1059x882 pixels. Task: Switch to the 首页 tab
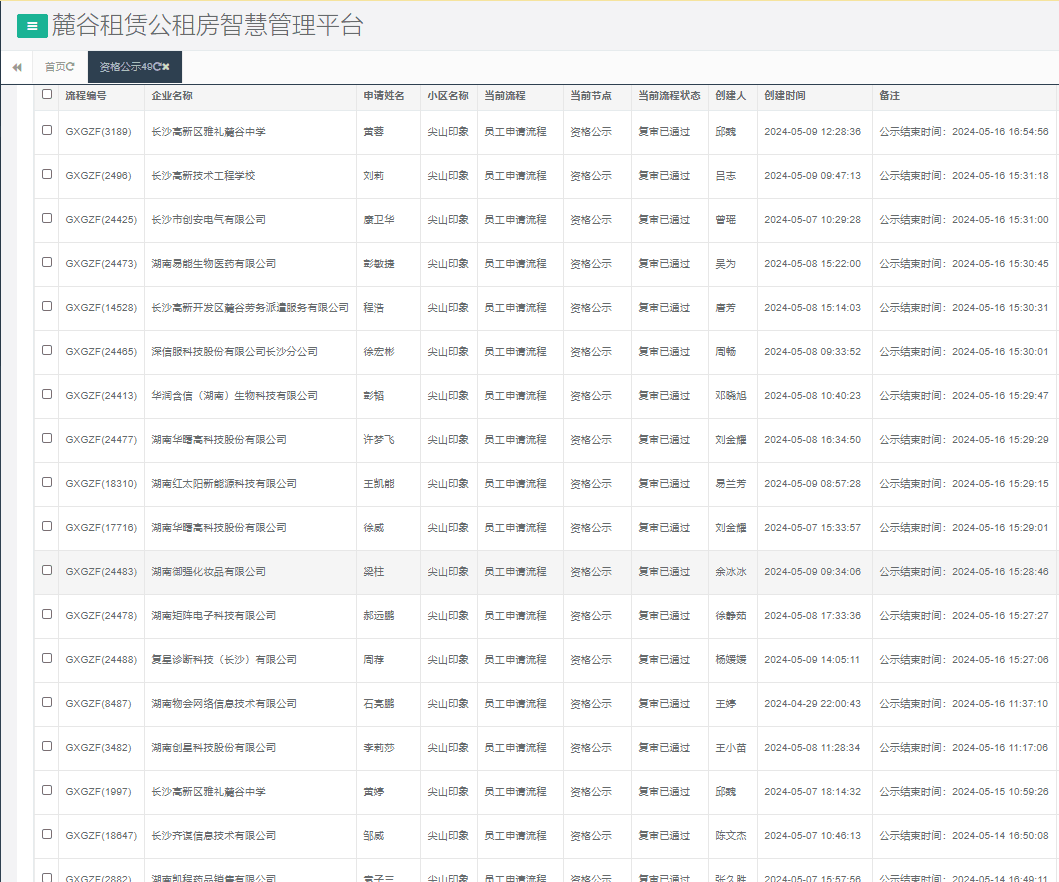(x=55, y=67)
